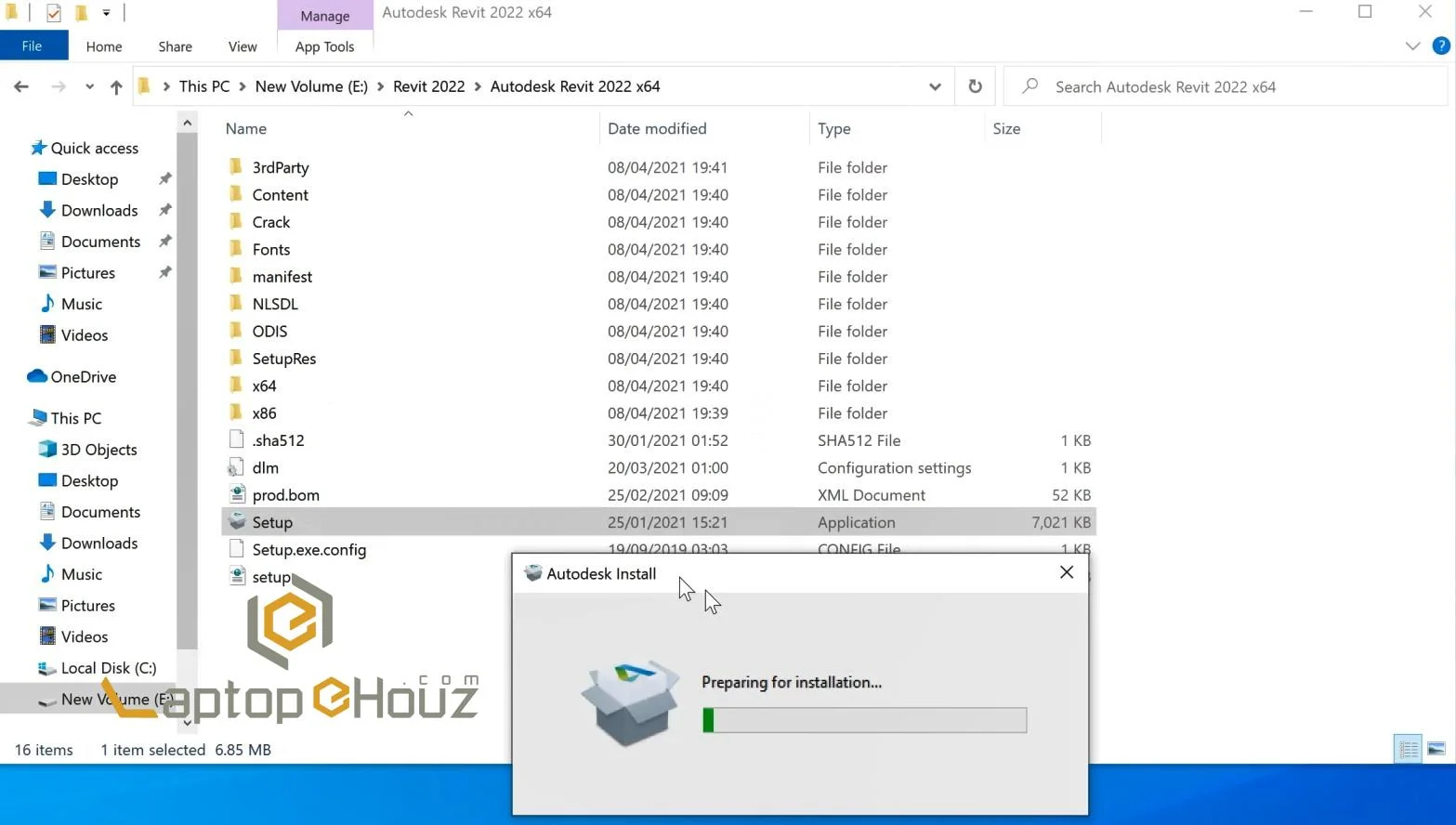
Task: Open the Content folder
Action: click(x=280, y=195)
